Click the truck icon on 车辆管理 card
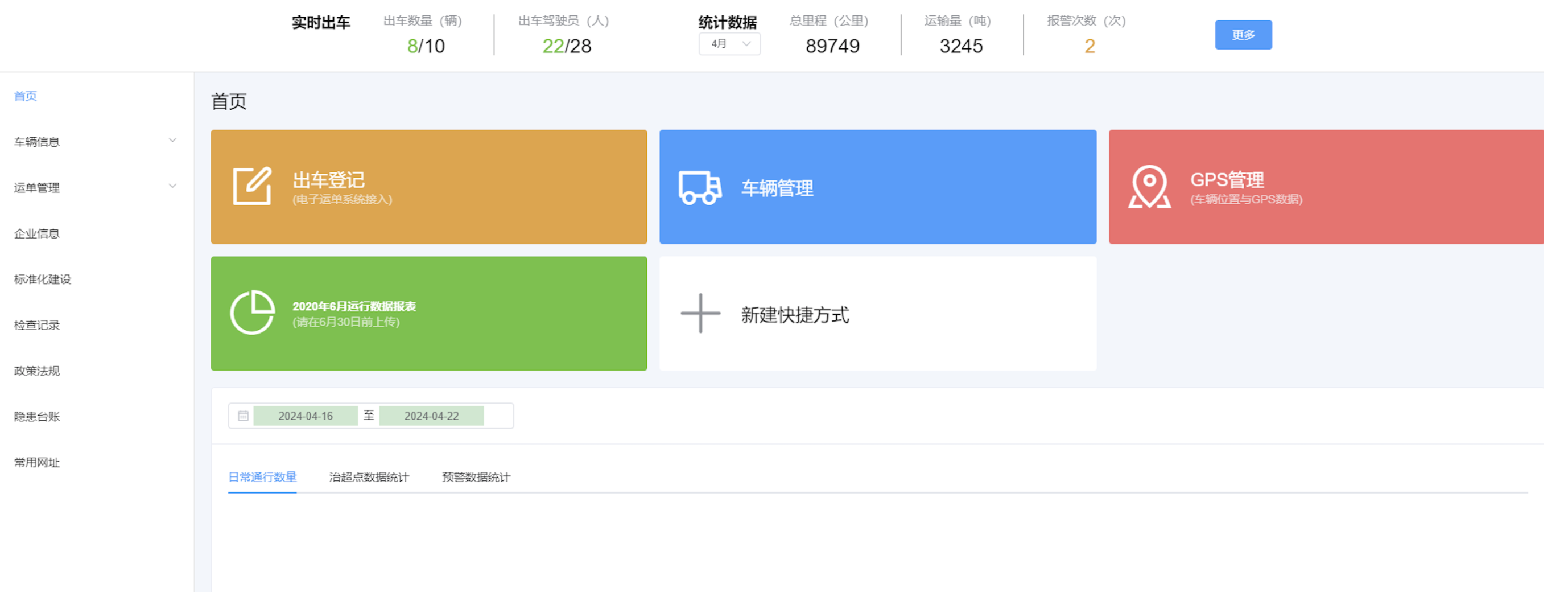Screen dimensions: 1568x592 700,188
